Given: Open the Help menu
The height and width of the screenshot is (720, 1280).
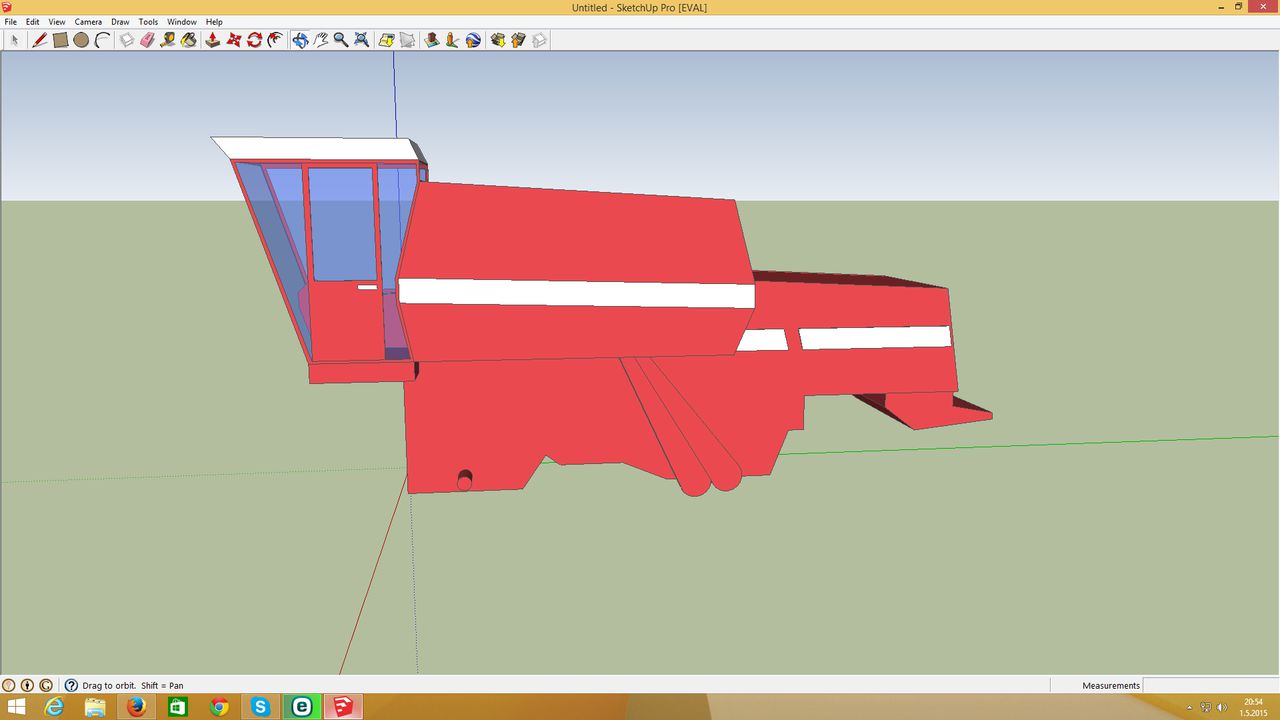Looking at the screenshot, I should (x=214, y=22).
